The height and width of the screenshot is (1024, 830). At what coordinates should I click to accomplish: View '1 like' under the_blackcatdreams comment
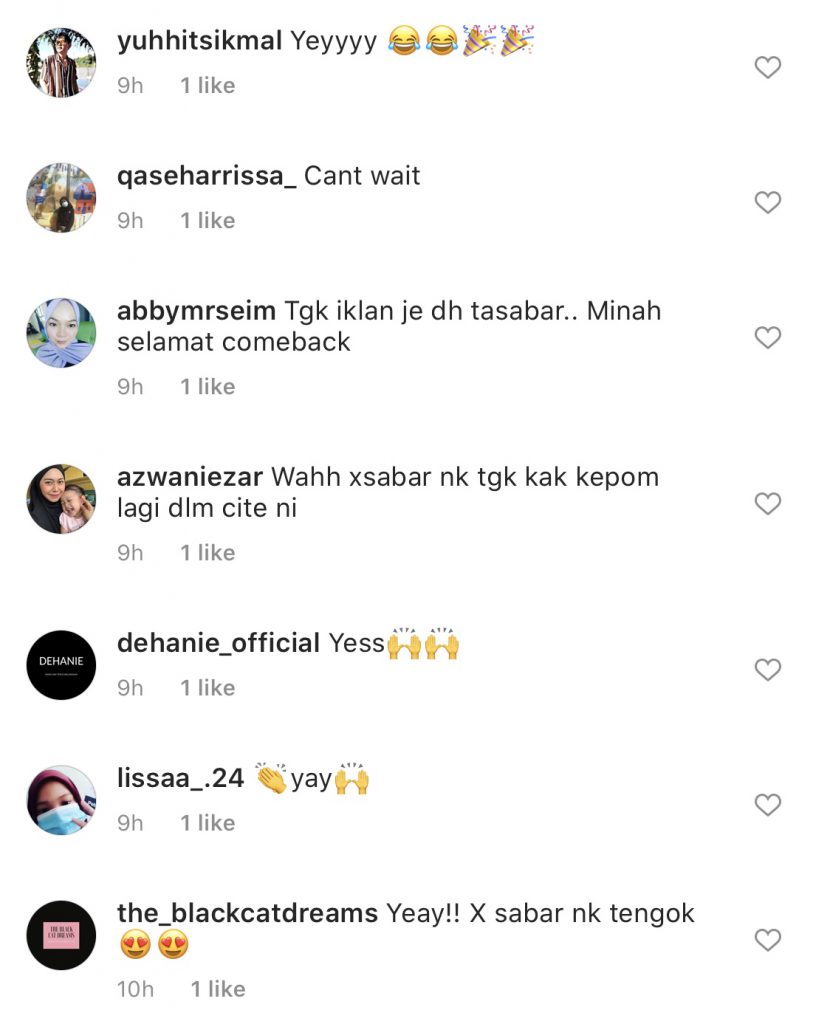click(218, 989)
